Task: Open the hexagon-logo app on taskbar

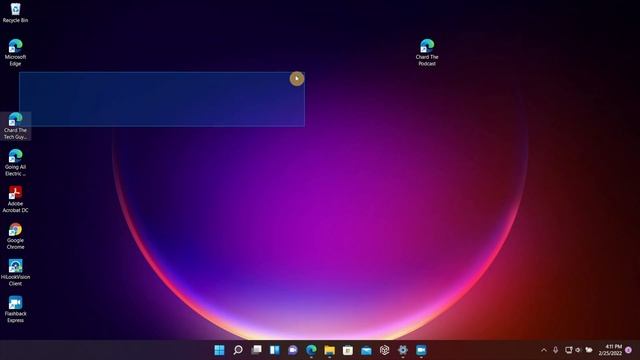Action: [384, 350]
